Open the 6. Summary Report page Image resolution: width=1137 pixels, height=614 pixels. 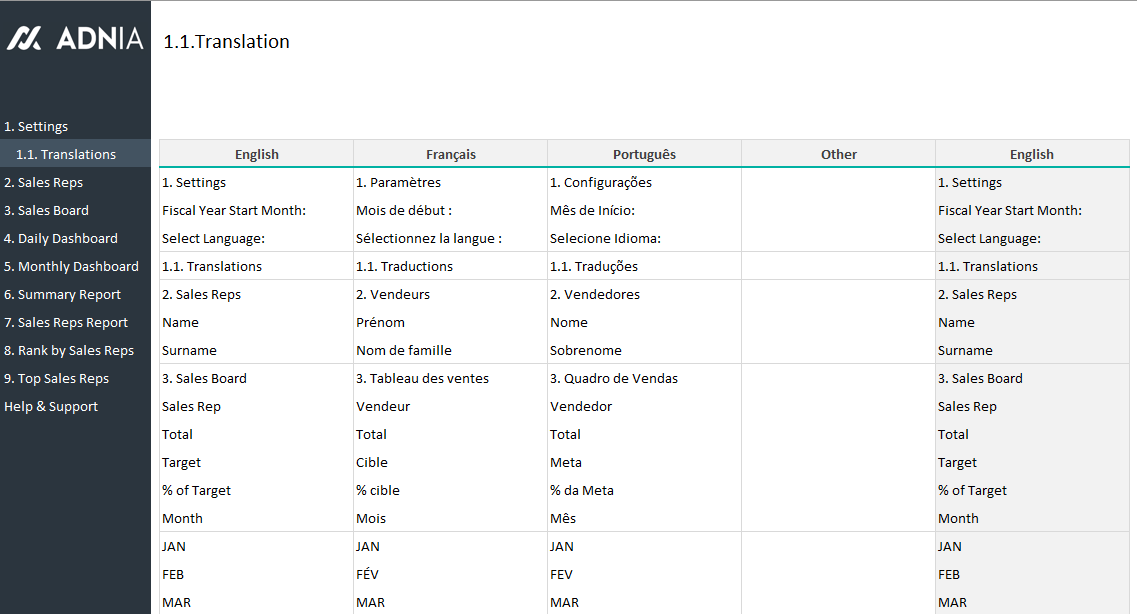click(x=62, y=295)
